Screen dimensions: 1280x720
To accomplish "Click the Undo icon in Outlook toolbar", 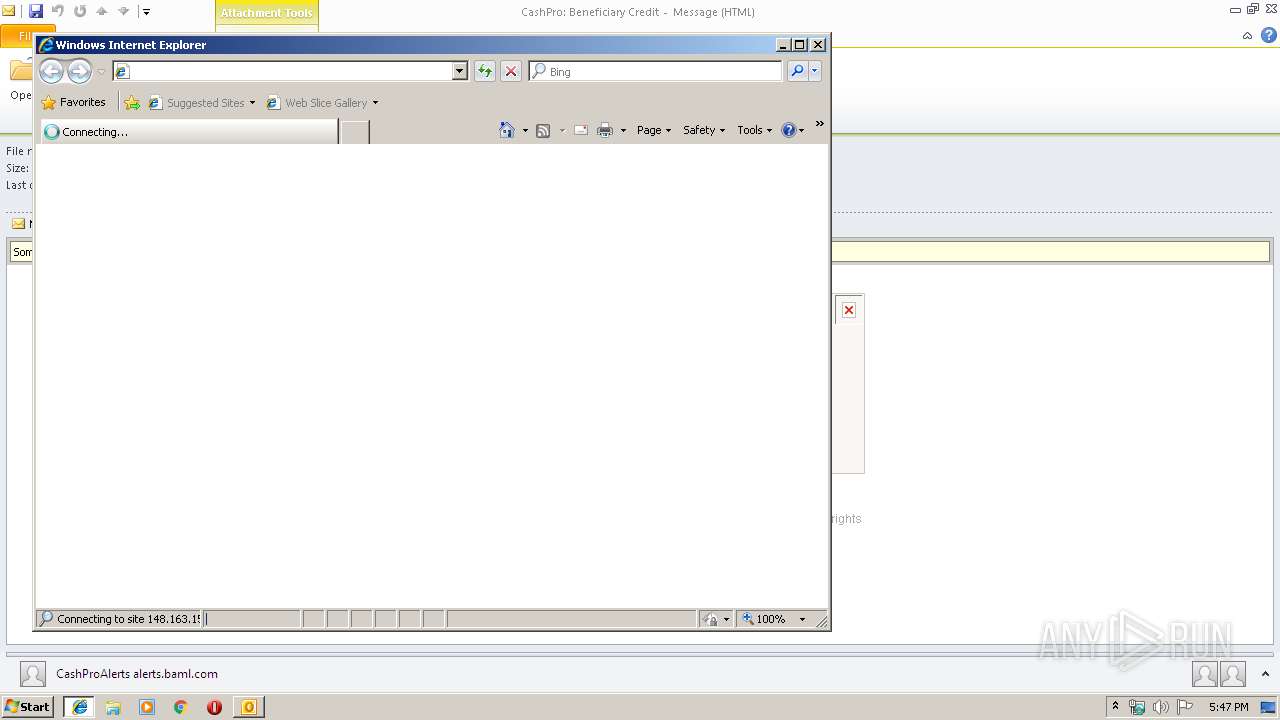I will [x=58, y=11].
